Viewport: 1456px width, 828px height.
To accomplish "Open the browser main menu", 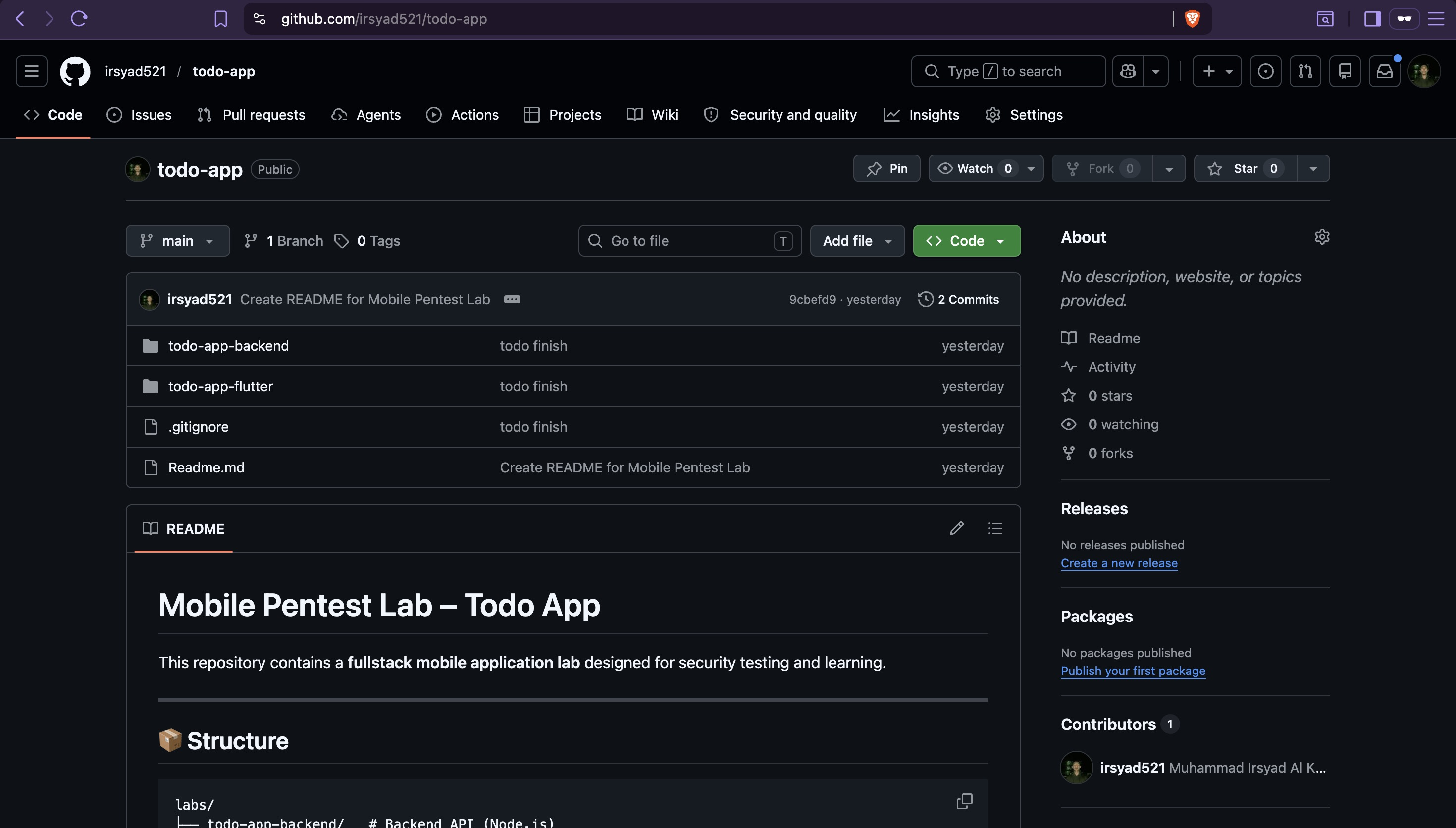I will pos(1436,19).
